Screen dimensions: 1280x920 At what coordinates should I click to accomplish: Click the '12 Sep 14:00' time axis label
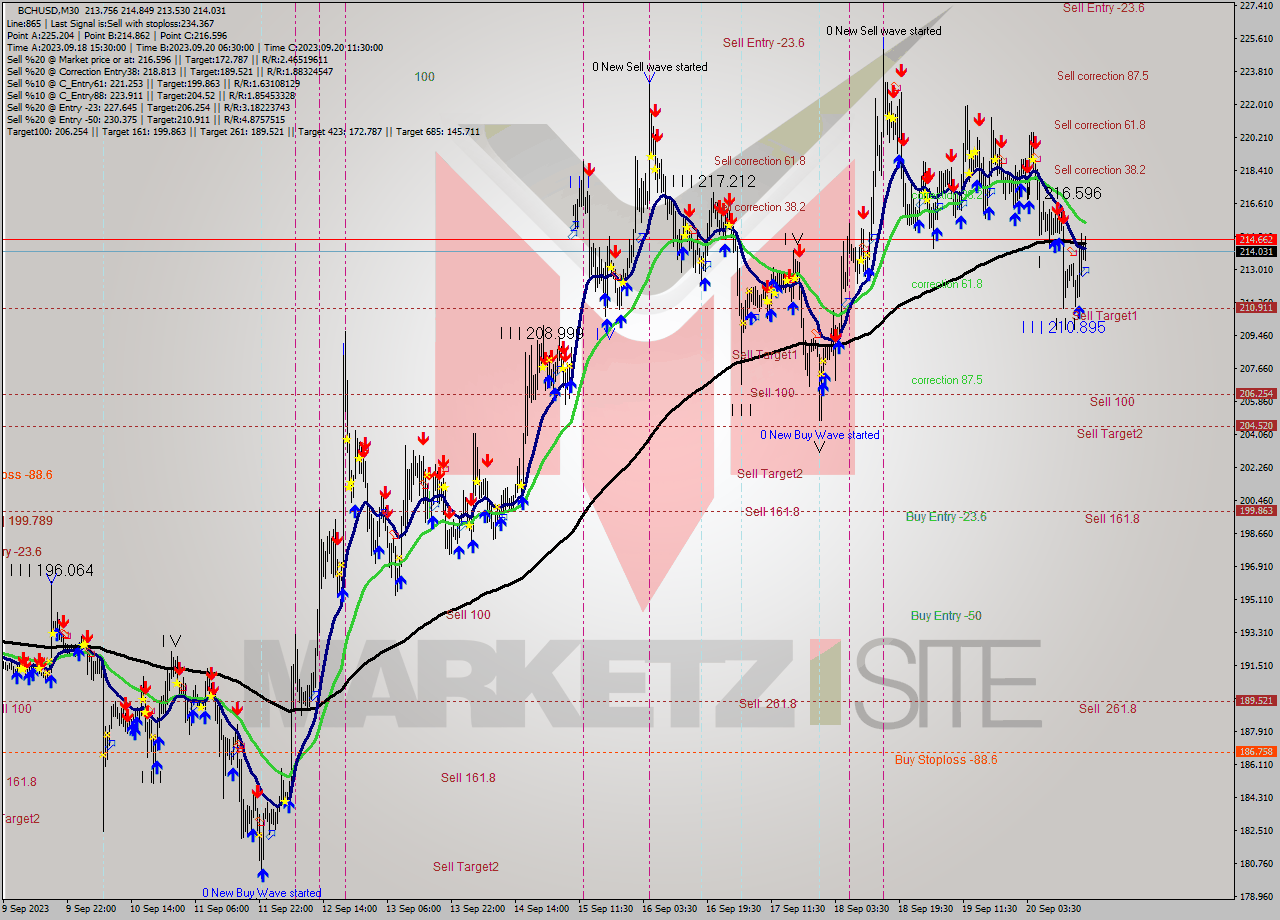coord(351,909)
